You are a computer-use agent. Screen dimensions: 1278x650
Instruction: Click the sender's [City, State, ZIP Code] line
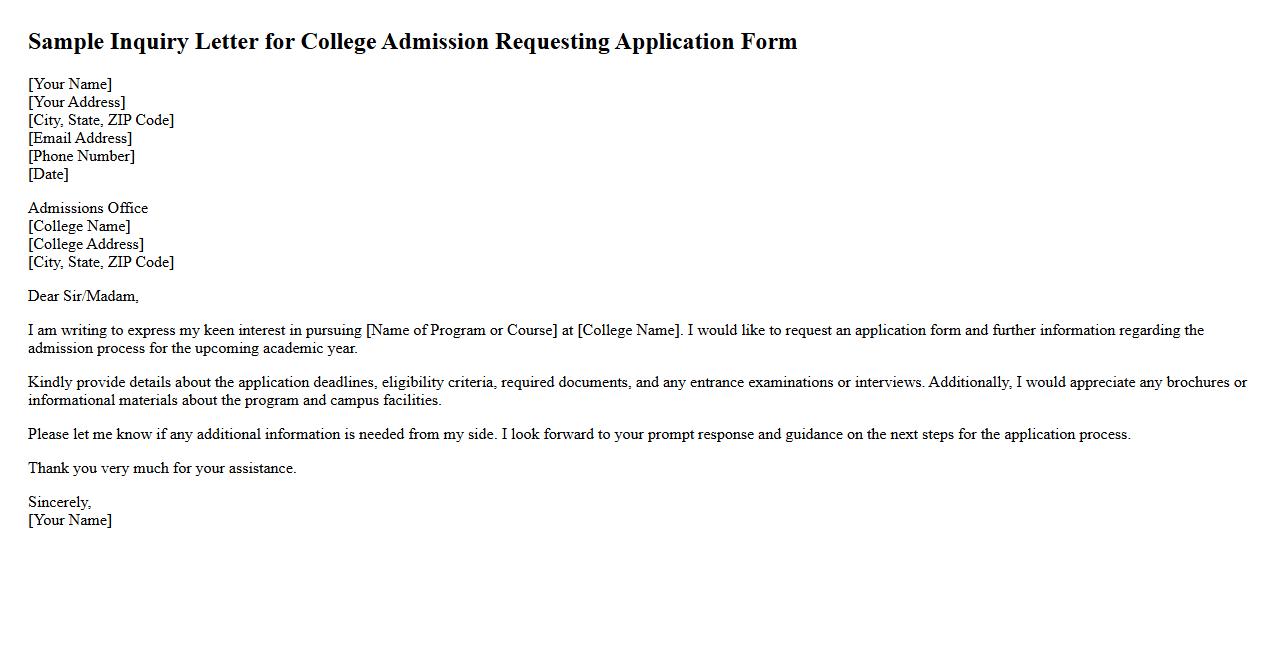tap(101, 120)
